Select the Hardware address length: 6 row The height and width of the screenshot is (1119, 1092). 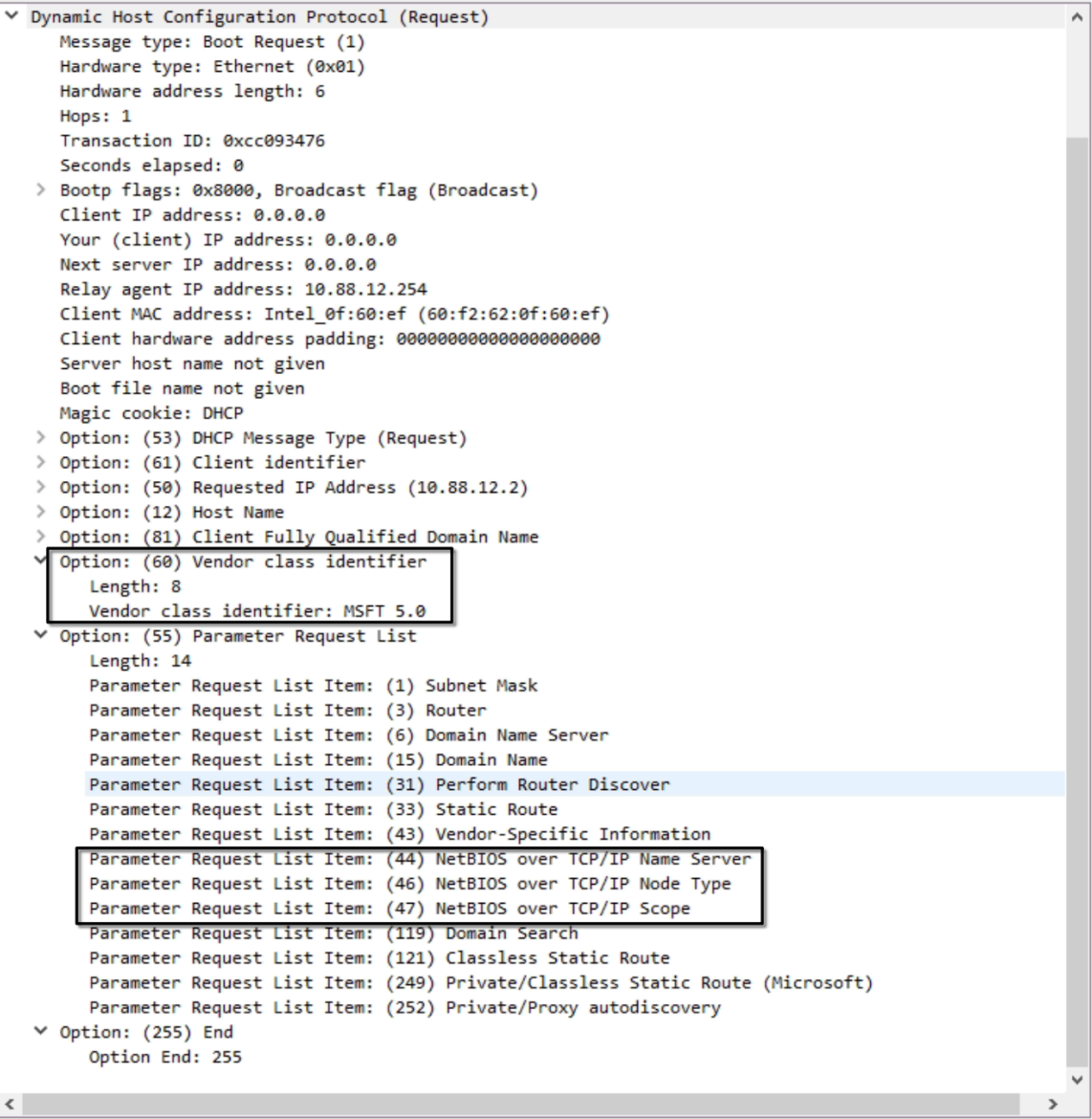[x=193, y=92]
